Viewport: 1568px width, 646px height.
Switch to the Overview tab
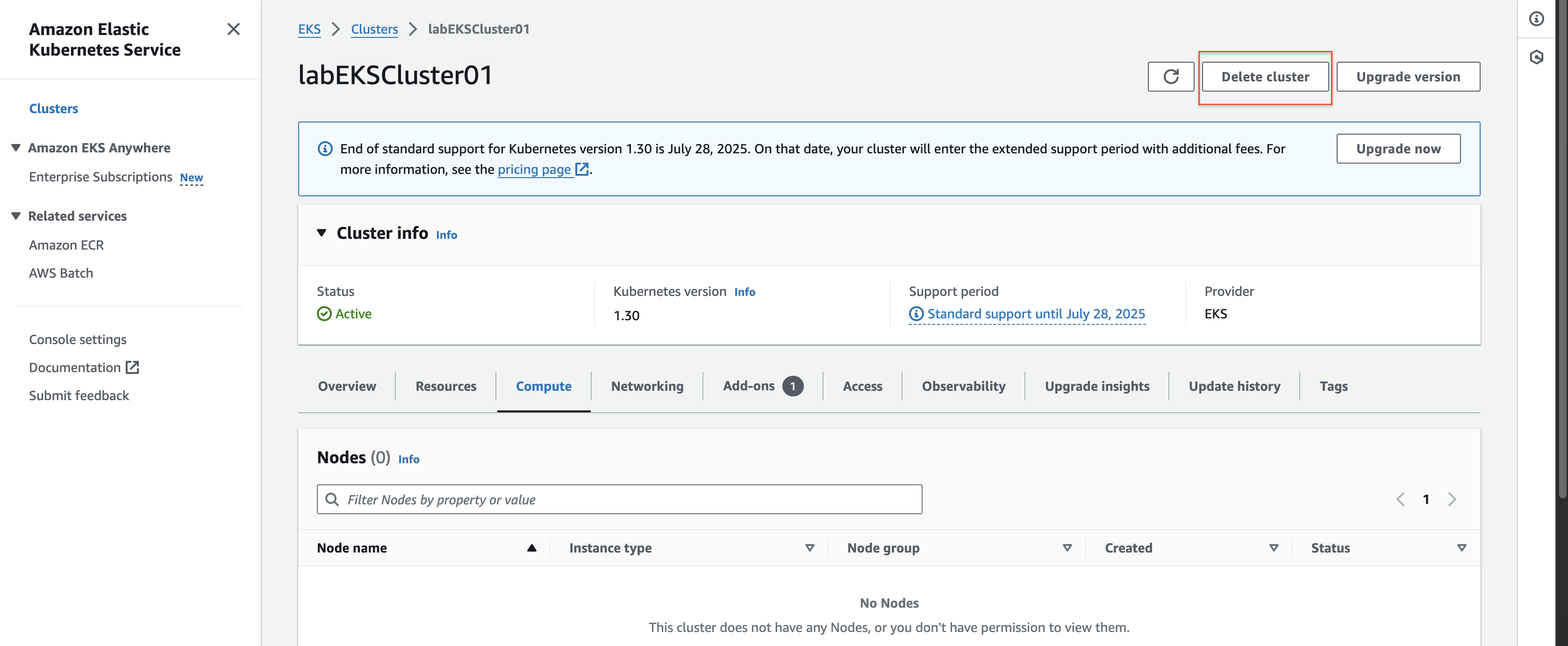347,386
